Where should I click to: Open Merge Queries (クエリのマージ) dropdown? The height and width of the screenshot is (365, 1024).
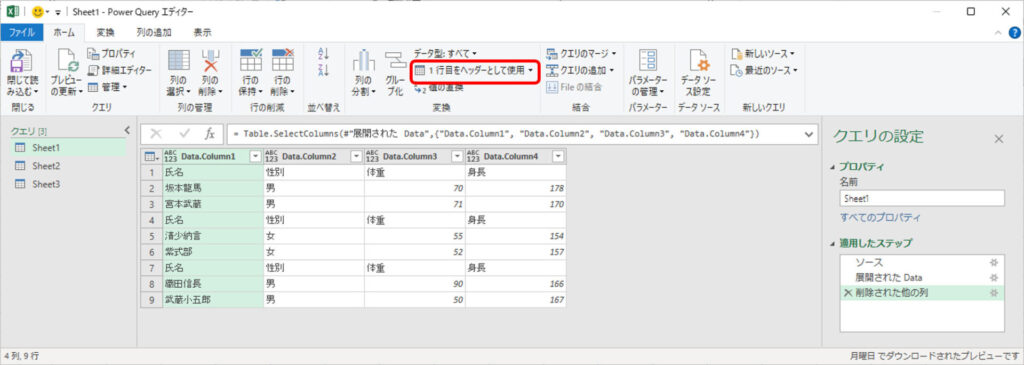tap(580, 53)
